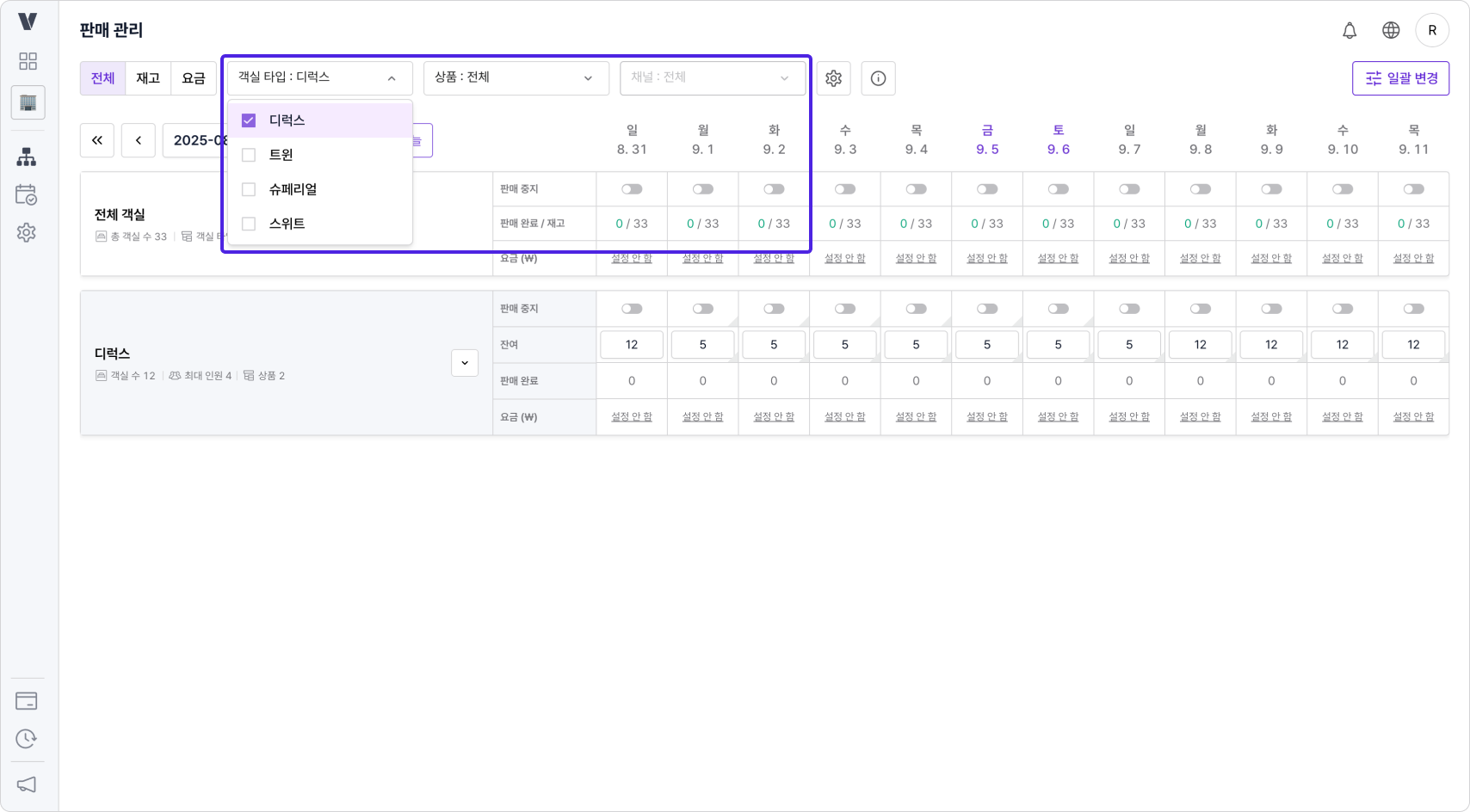Open the history clock sidebar icon
1470x812 pixels.
click(x=27, y=739)
